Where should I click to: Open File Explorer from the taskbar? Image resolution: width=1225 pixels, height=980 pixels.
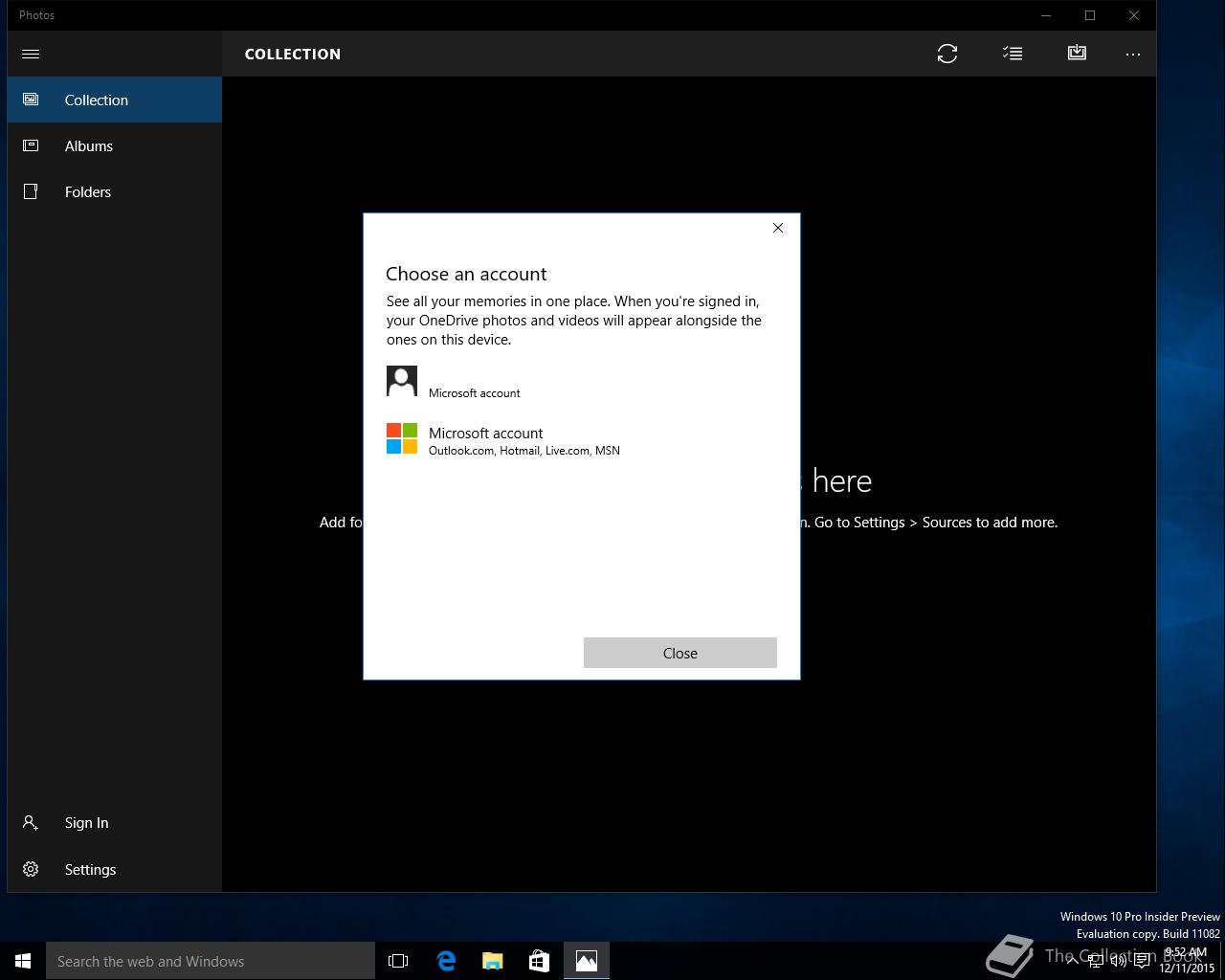pyautogui.click(x=493, y=961)
